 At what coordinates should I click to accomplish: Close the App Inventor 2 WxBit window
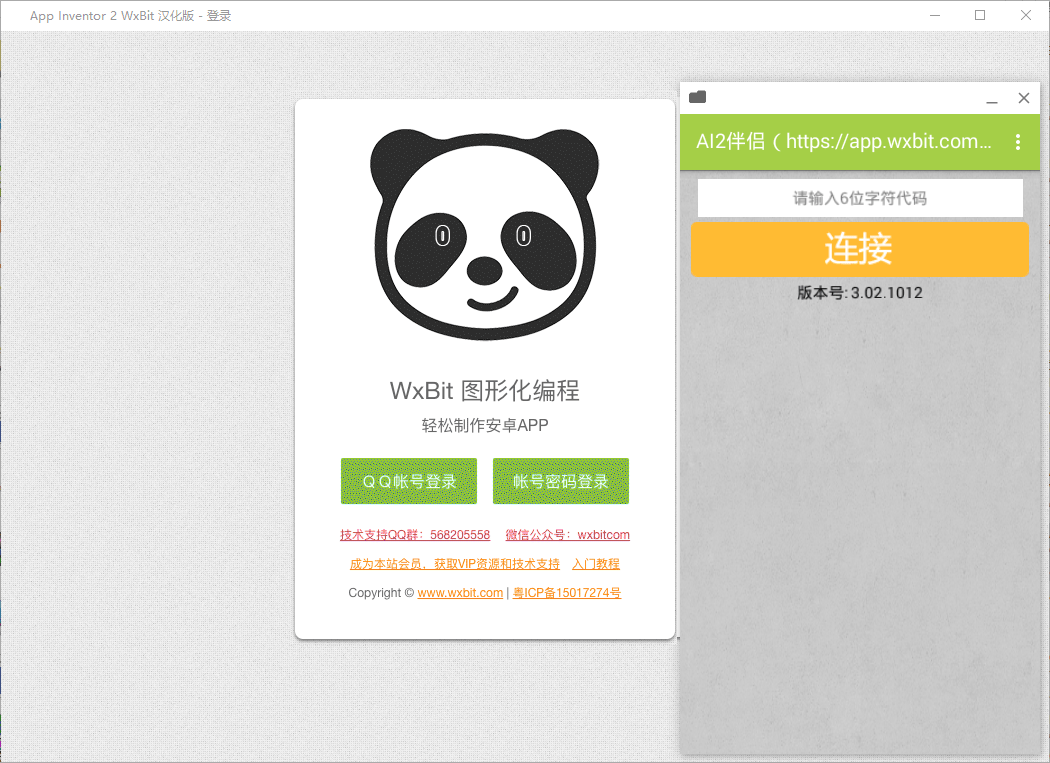click(x=1025, y=15)
